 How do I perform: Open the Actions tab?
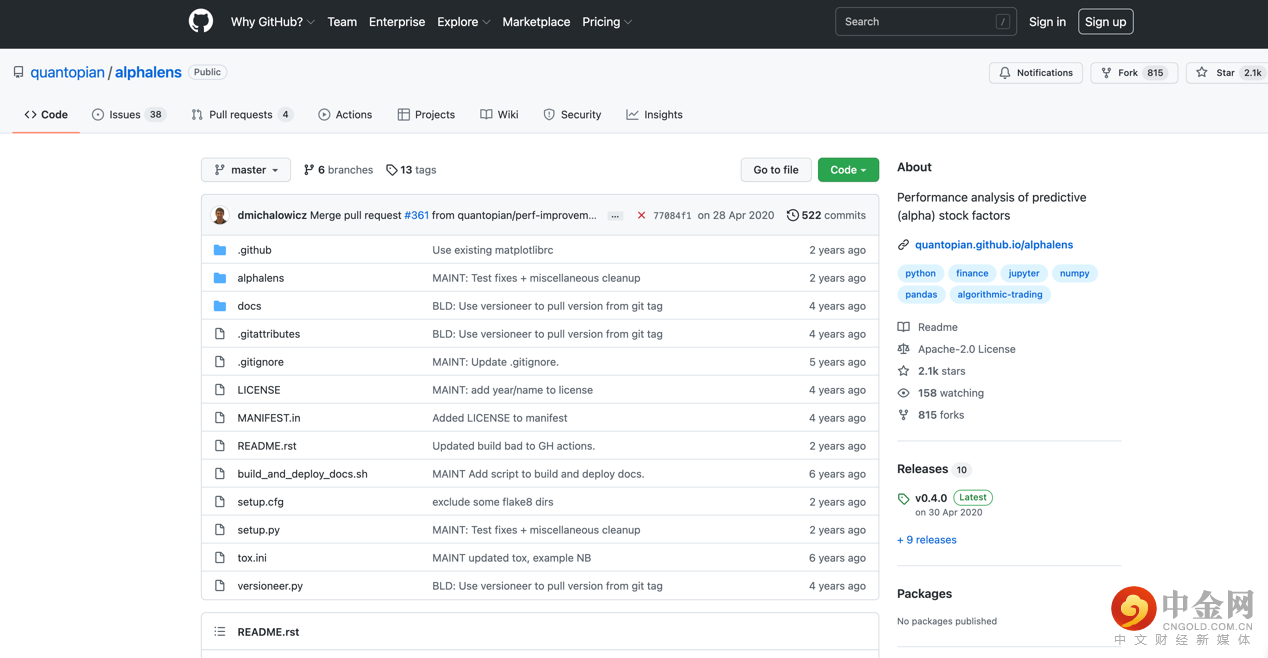tap(345, 115)
